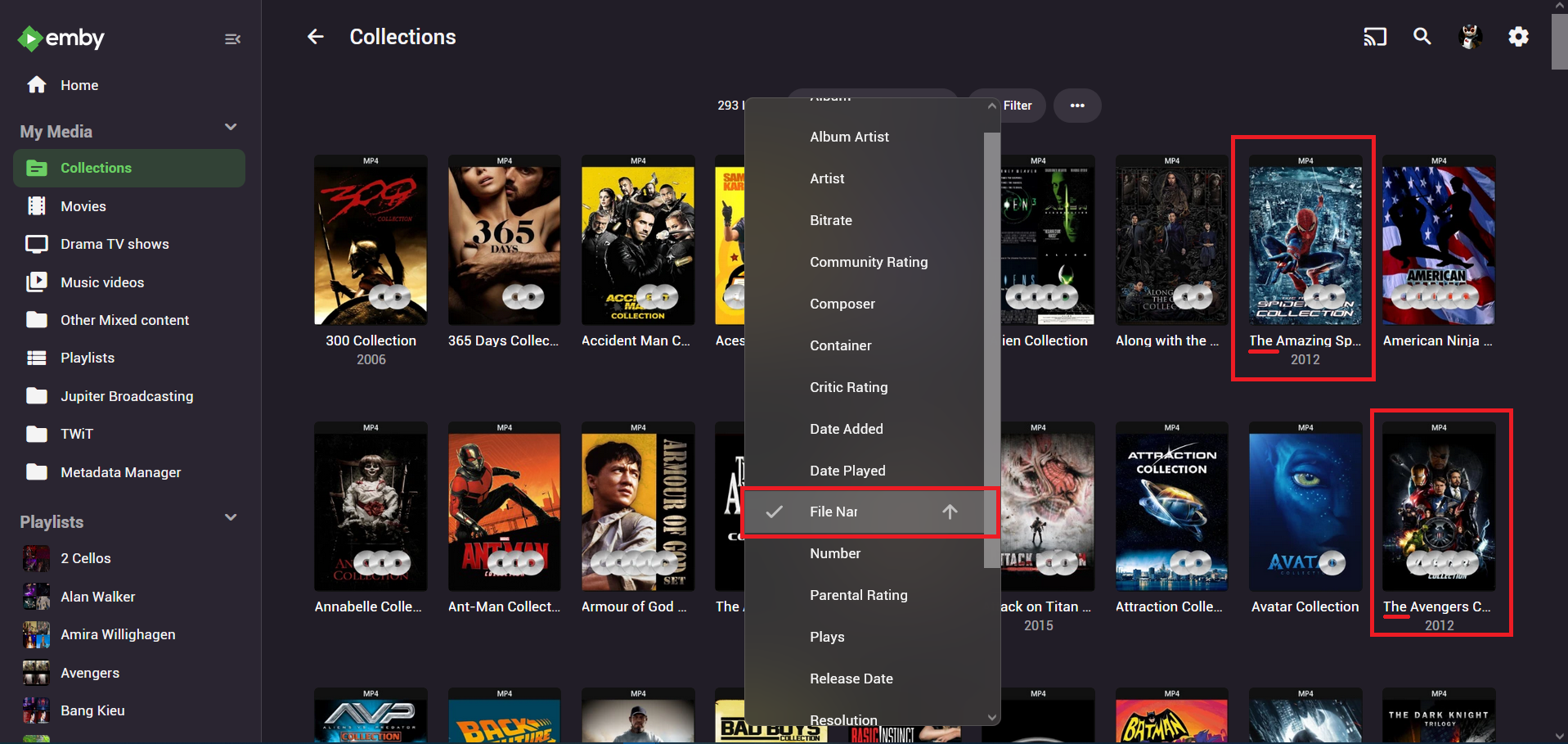Navigate back using the arrow icon
Image resolution: width=1568 pixels, height=744 pixels.
(x=316, y=36)
